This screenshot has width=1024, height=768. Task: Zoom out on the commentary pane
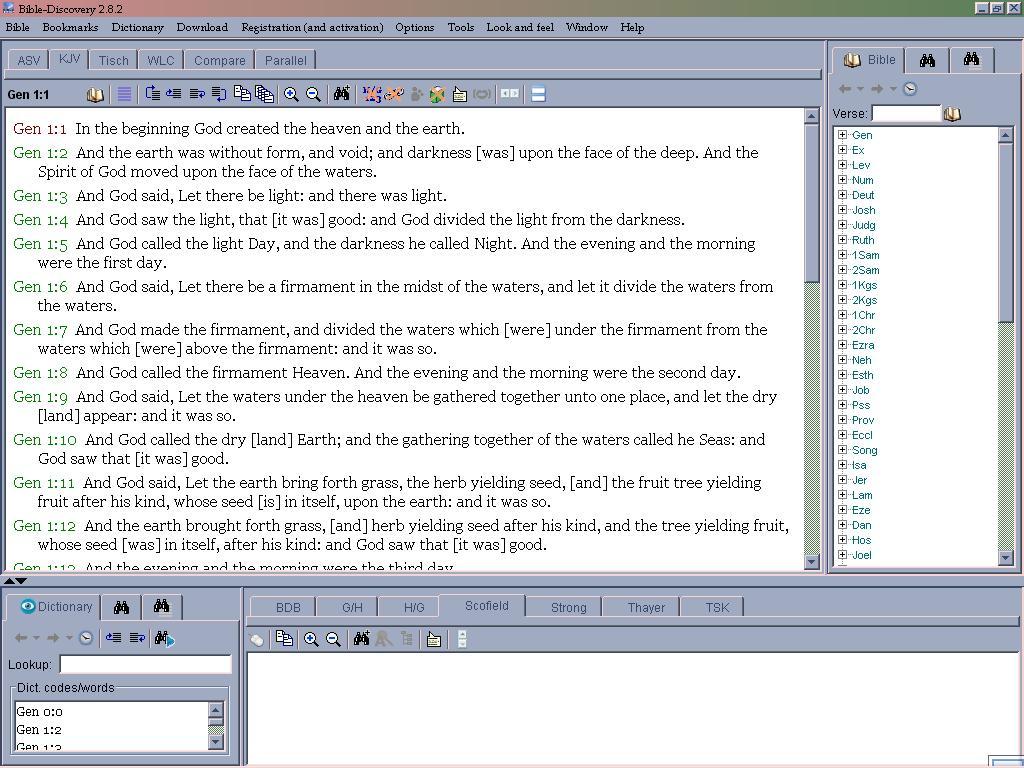point(333,639)
